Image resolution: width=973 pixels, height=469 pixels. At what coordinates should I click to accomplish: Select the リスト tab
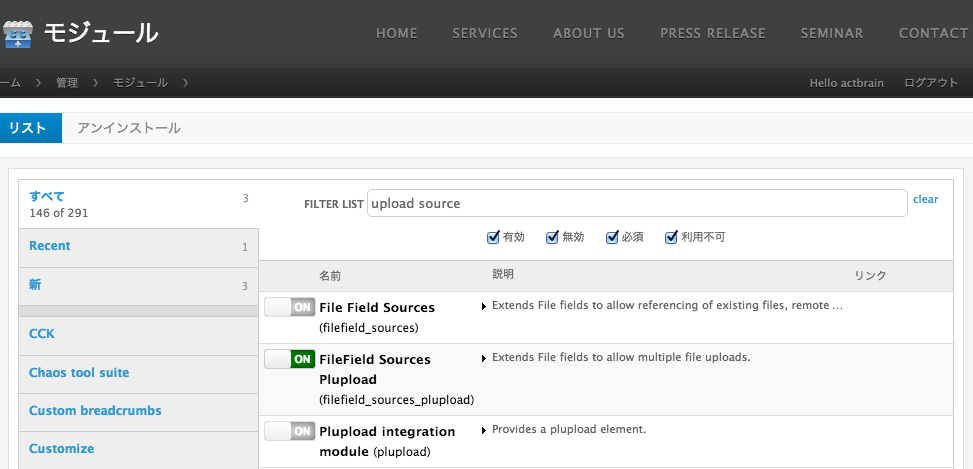point(28,128)
